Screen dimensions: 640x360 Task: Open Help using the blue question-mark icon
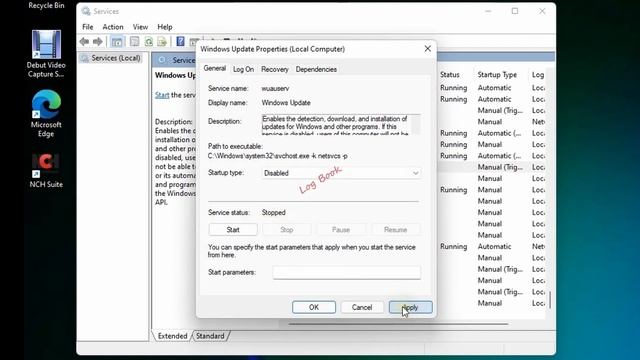180,41
